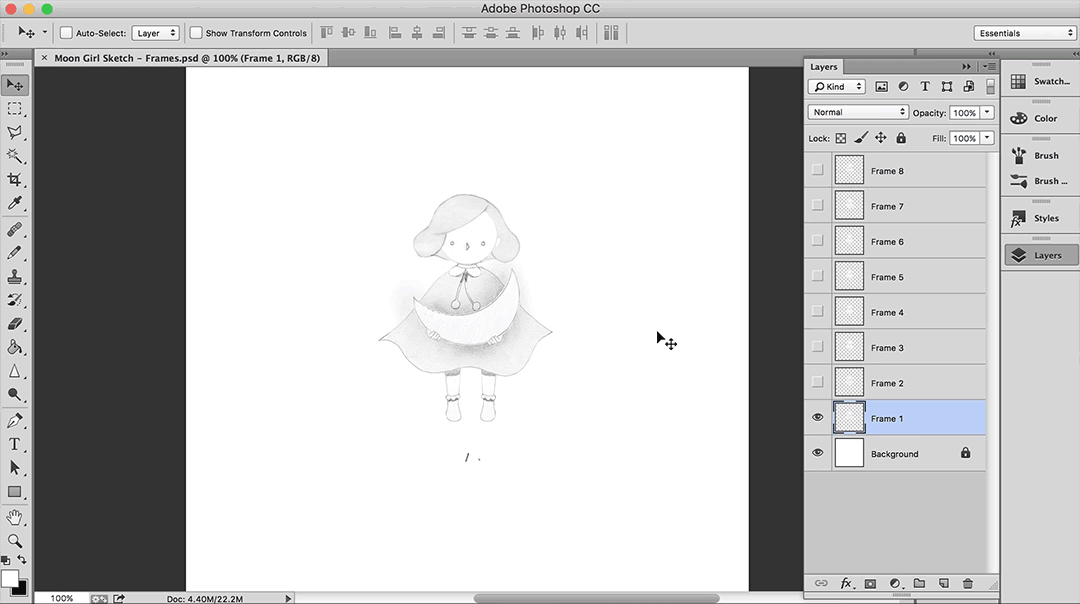1080x604 pixels.
Task: Select the Crop tool
Action: pyautogui.click(x=15, y=180)
